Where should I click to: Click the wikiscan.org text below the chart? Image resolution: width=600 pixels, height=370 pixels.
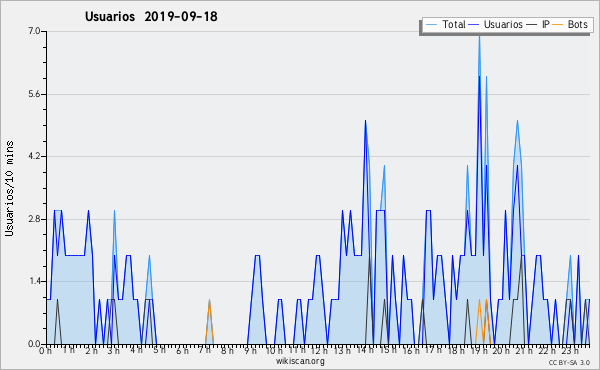click(300, 361)
